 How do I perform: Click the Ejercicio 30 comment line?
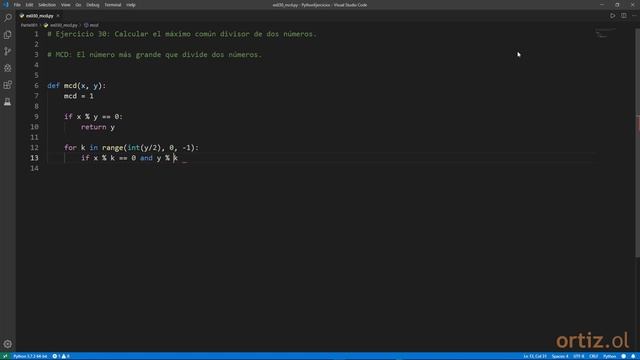click(182, 34)
